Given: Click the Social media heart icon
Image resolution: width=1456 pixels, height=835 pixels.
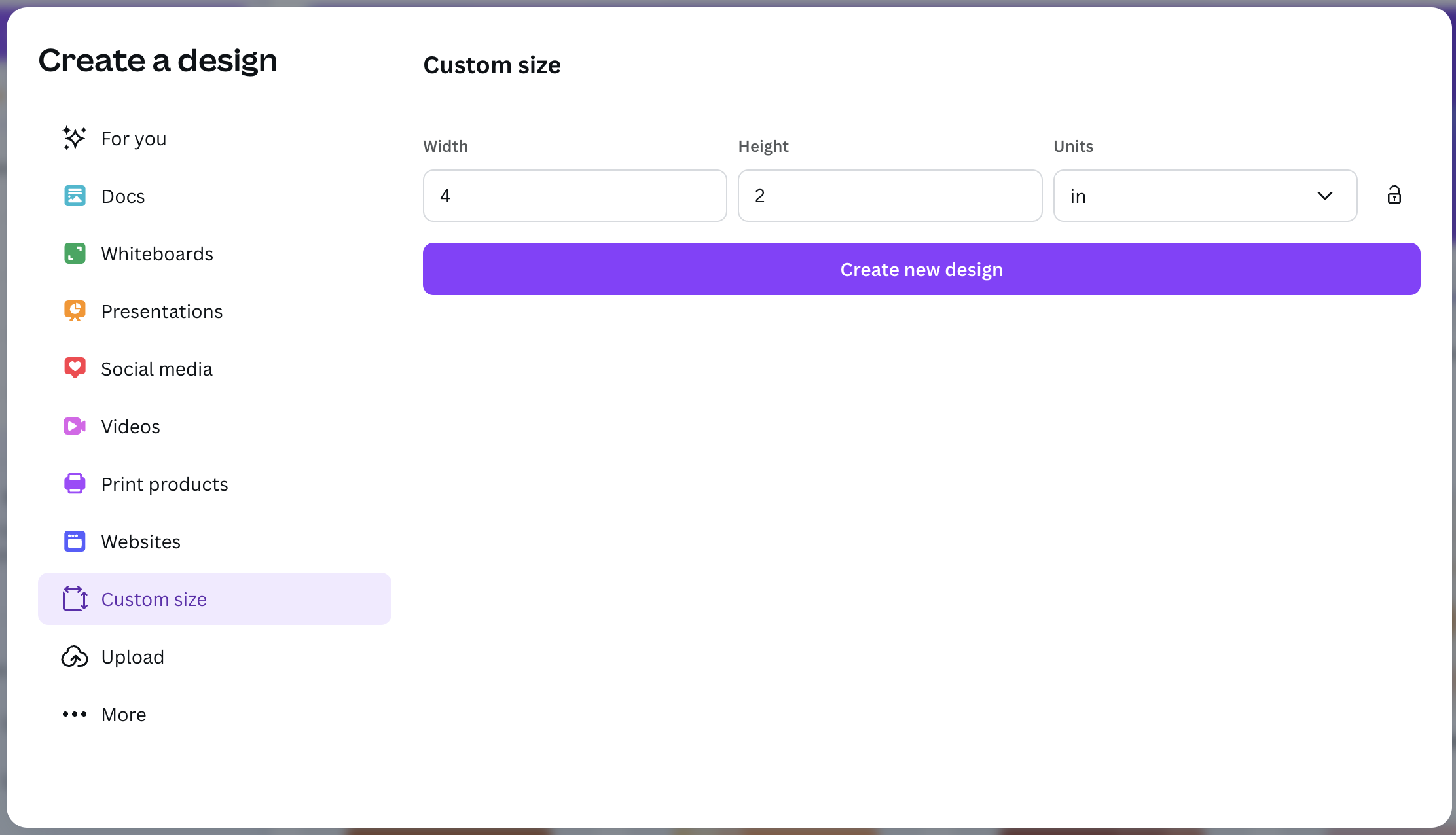Looking at the screenshot, I should pyautogui.click(x=75, y=368).
